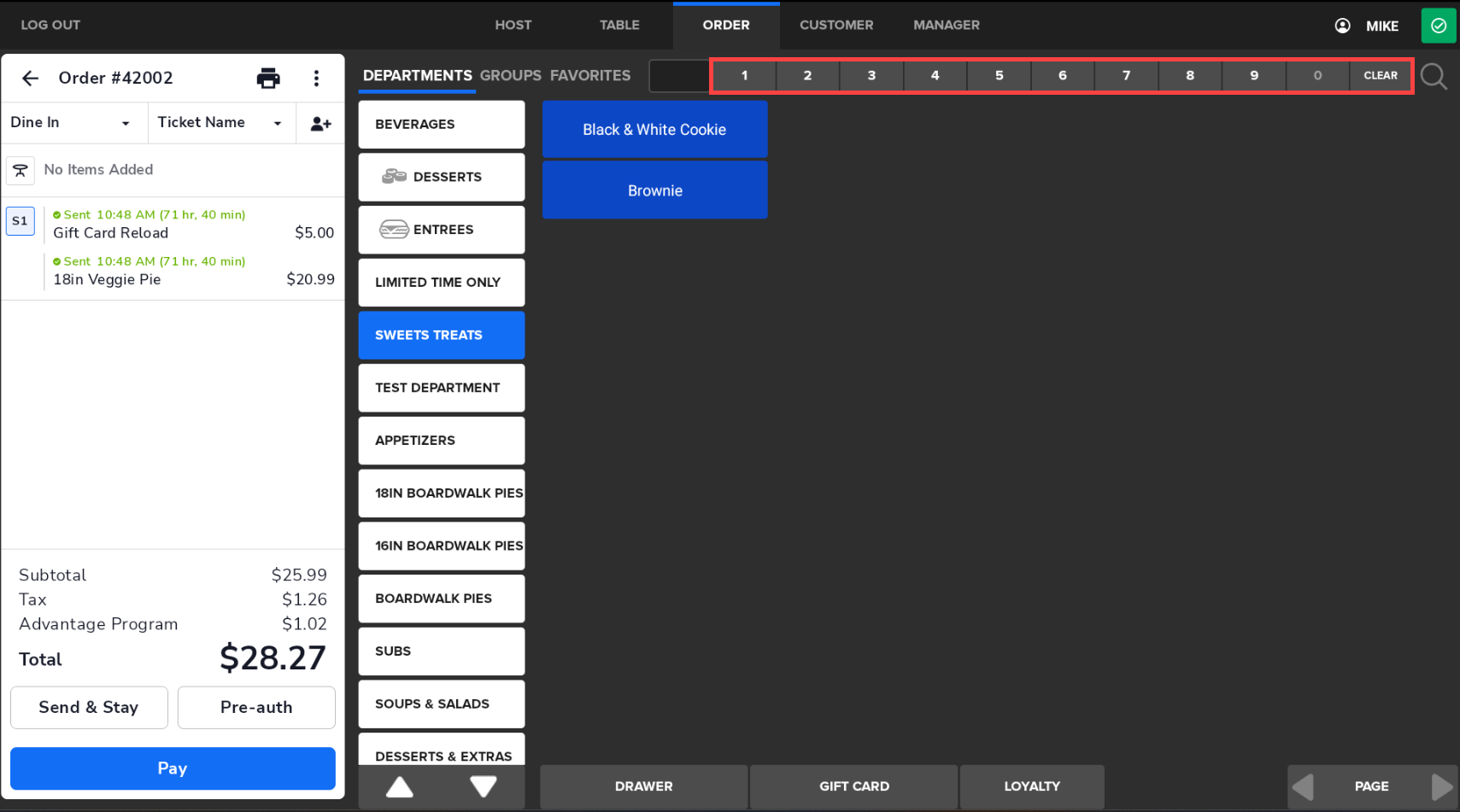Screen dimensions: 1460x812
Task: Switch to the DEPARTMENTS view
Action: pyautogui.click(x=418, y=76)
